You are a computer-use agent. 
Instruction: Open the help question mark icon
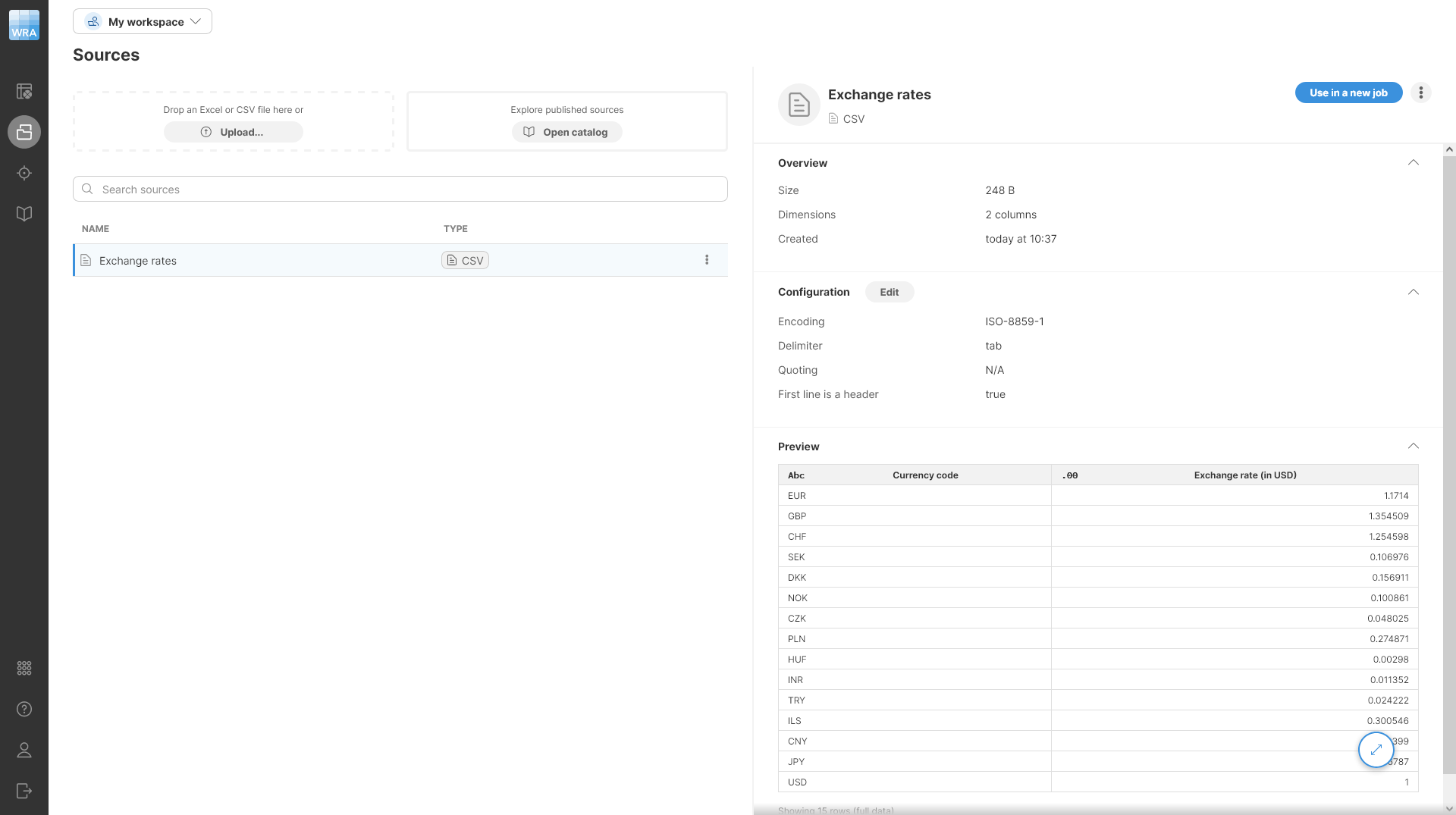coord(24,709)
